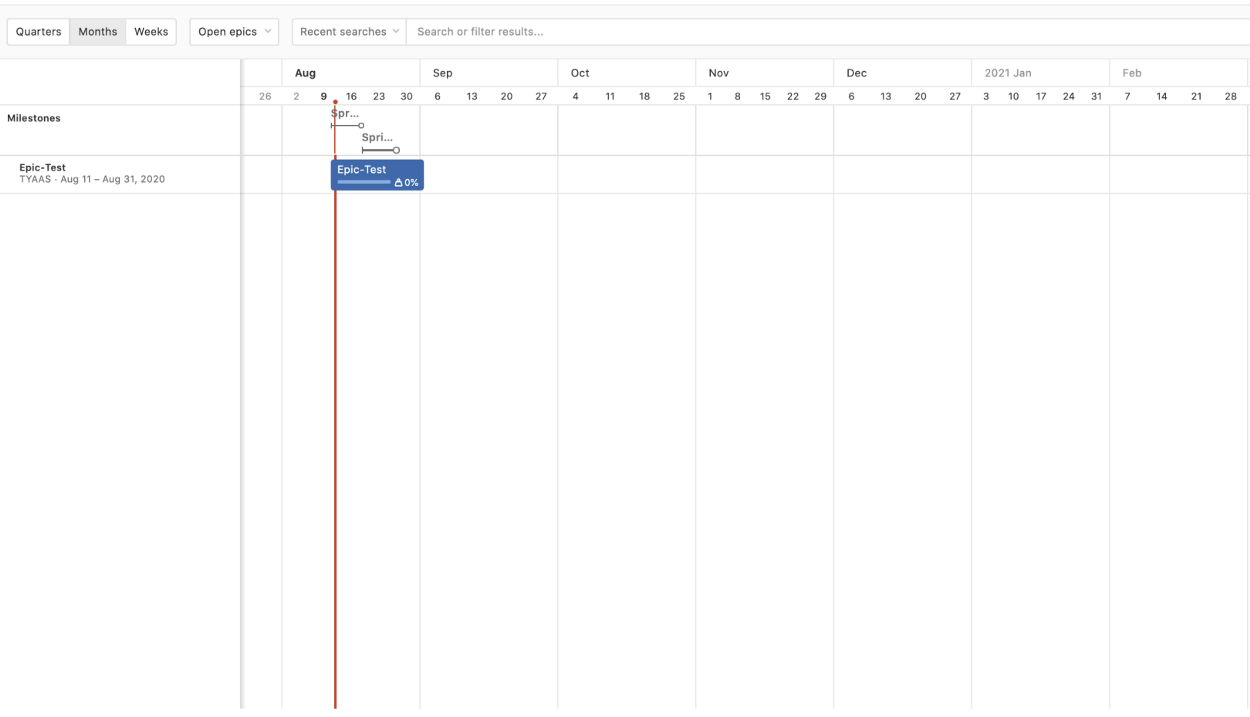Click the Aug month header
This screenshot has height=717, width=1250.
[x=305, y=73]
